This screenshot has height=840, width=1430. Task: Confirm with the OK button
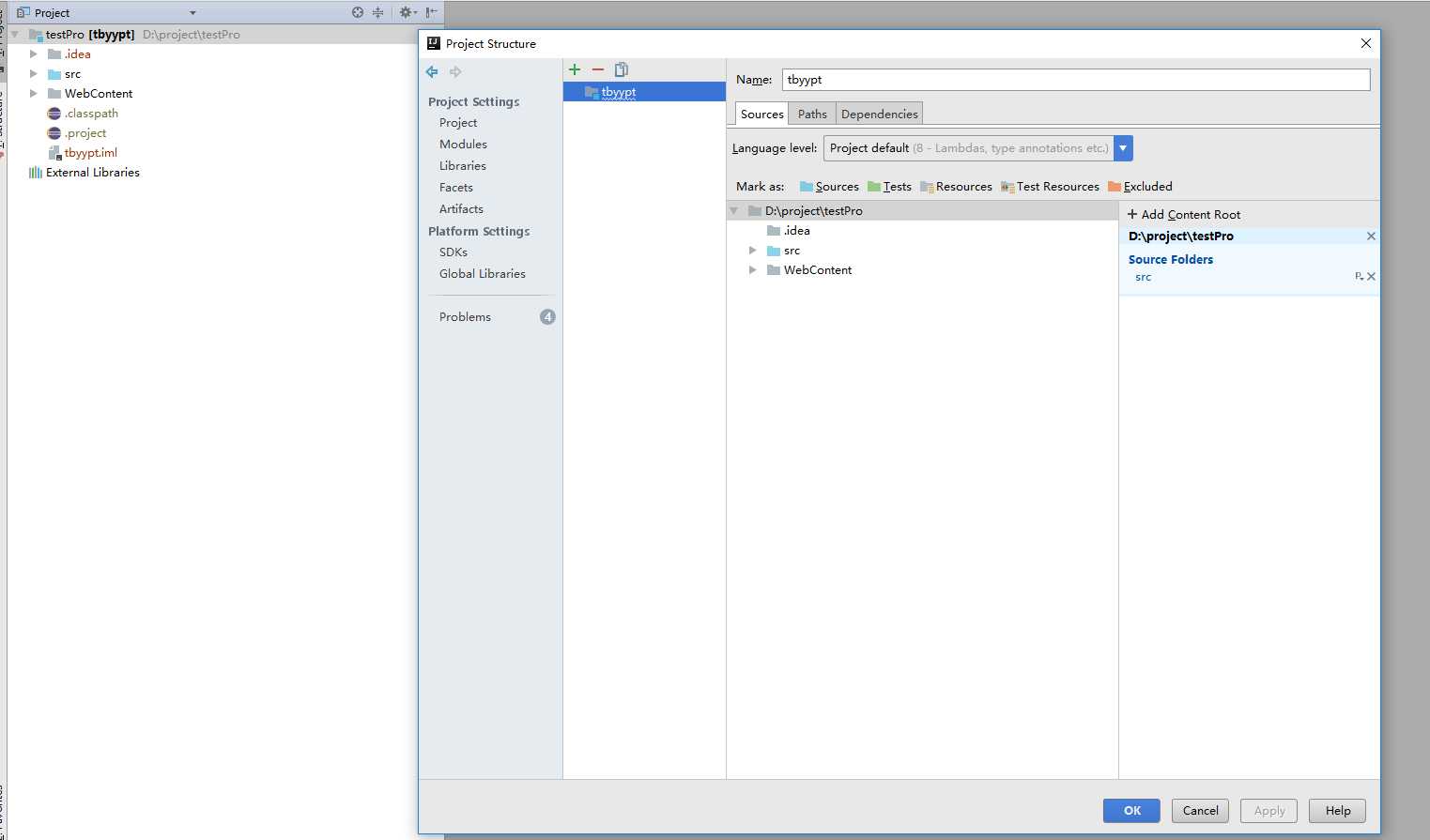pyautogui.click(x=1131, y=811)
